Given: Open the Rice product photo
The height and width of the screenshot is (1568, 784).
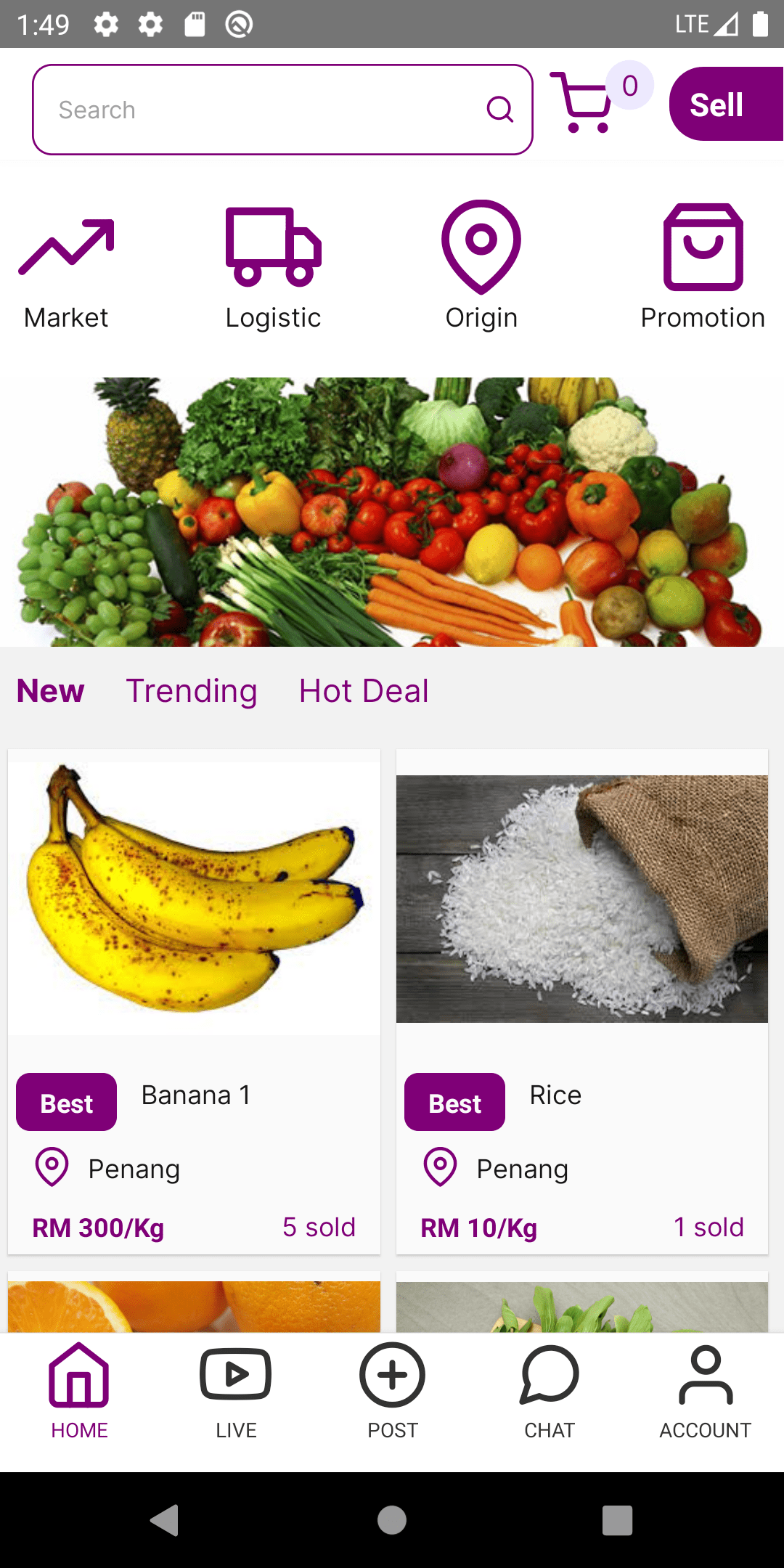Looking at the screenshot, I should point(582,899).
